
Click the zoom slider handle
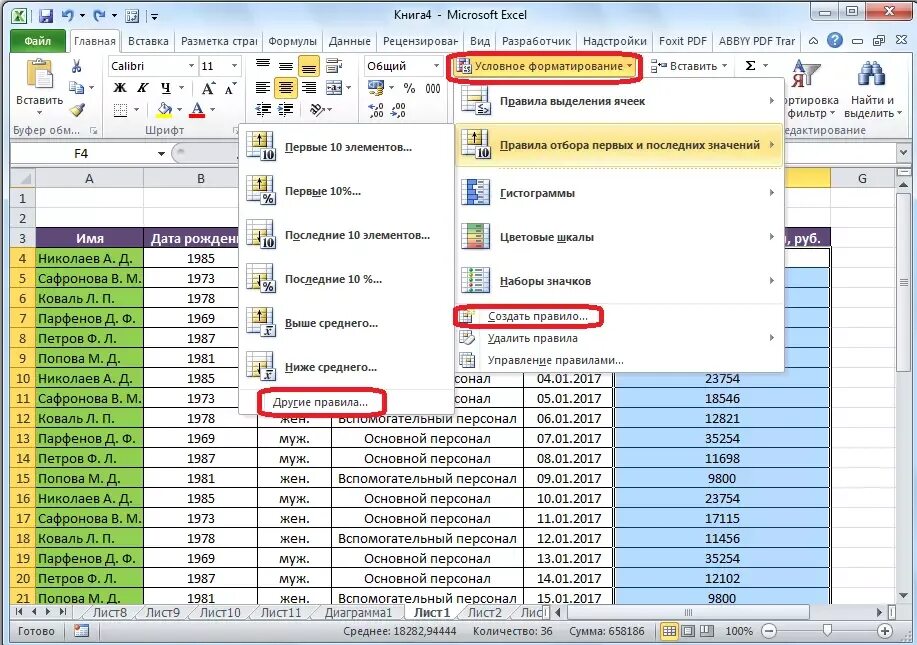point(827,630)
